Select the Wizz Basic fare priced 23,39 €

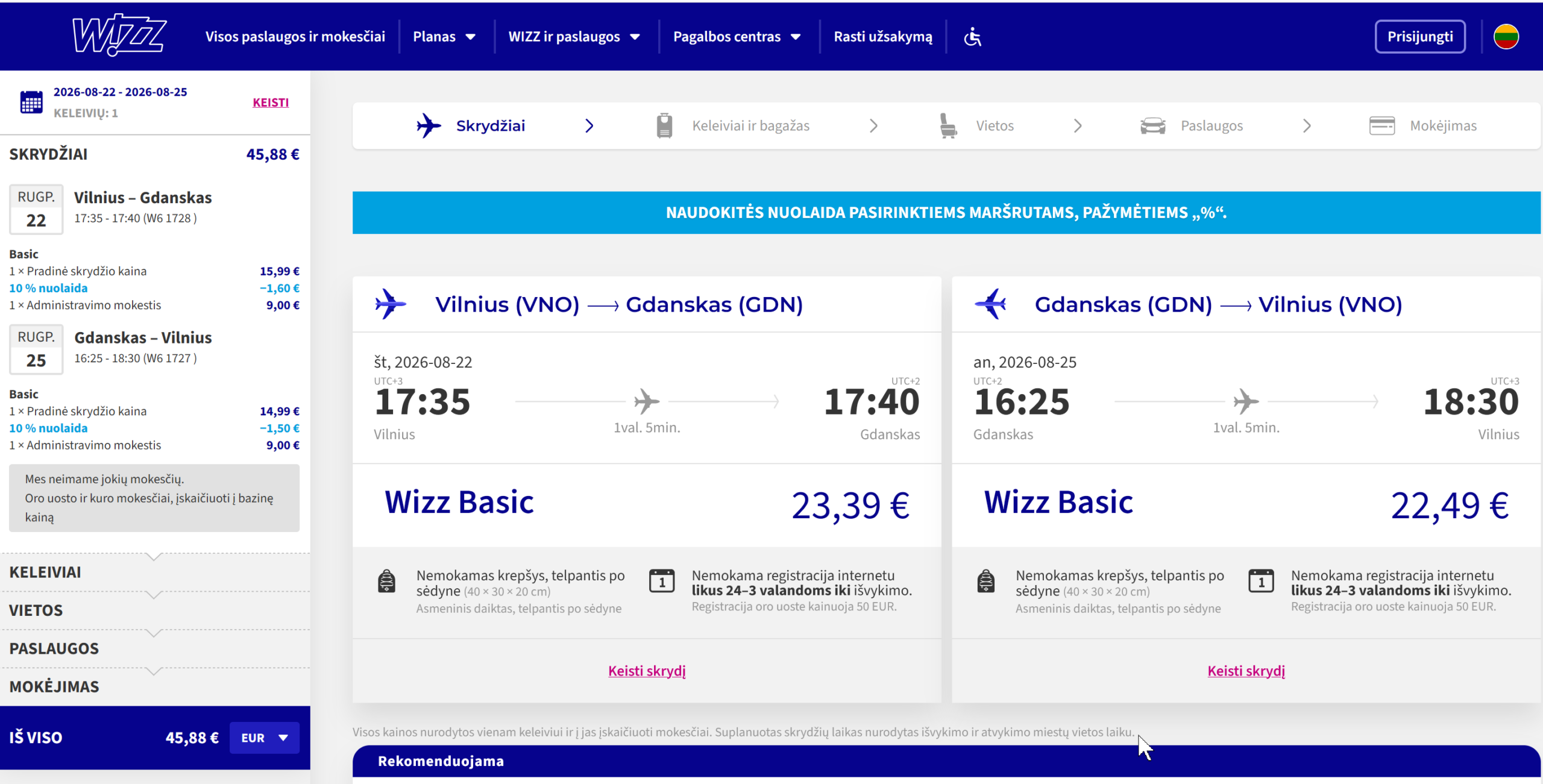point(647,505)
